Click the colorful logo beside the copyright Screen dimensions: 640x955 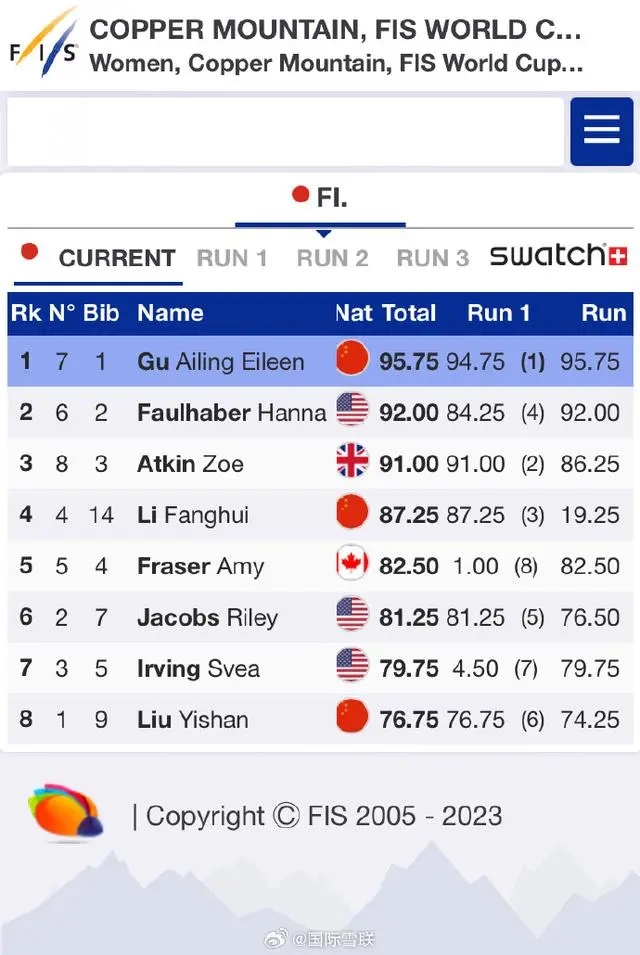(x=65, y=812)
